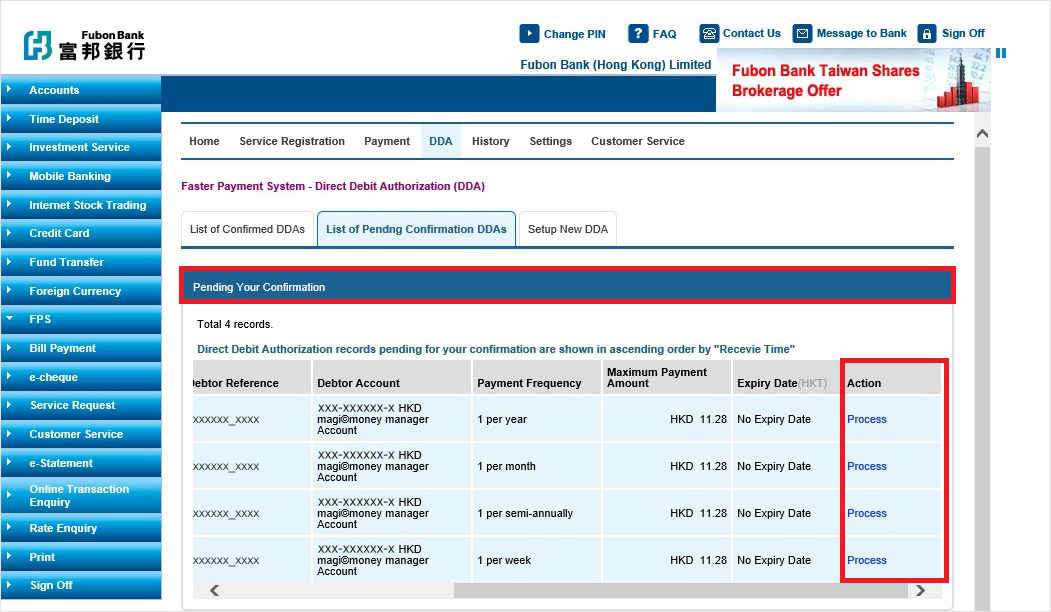
Task: Expand the Accounts sidebar menu
Action: [x=80, y=90]
